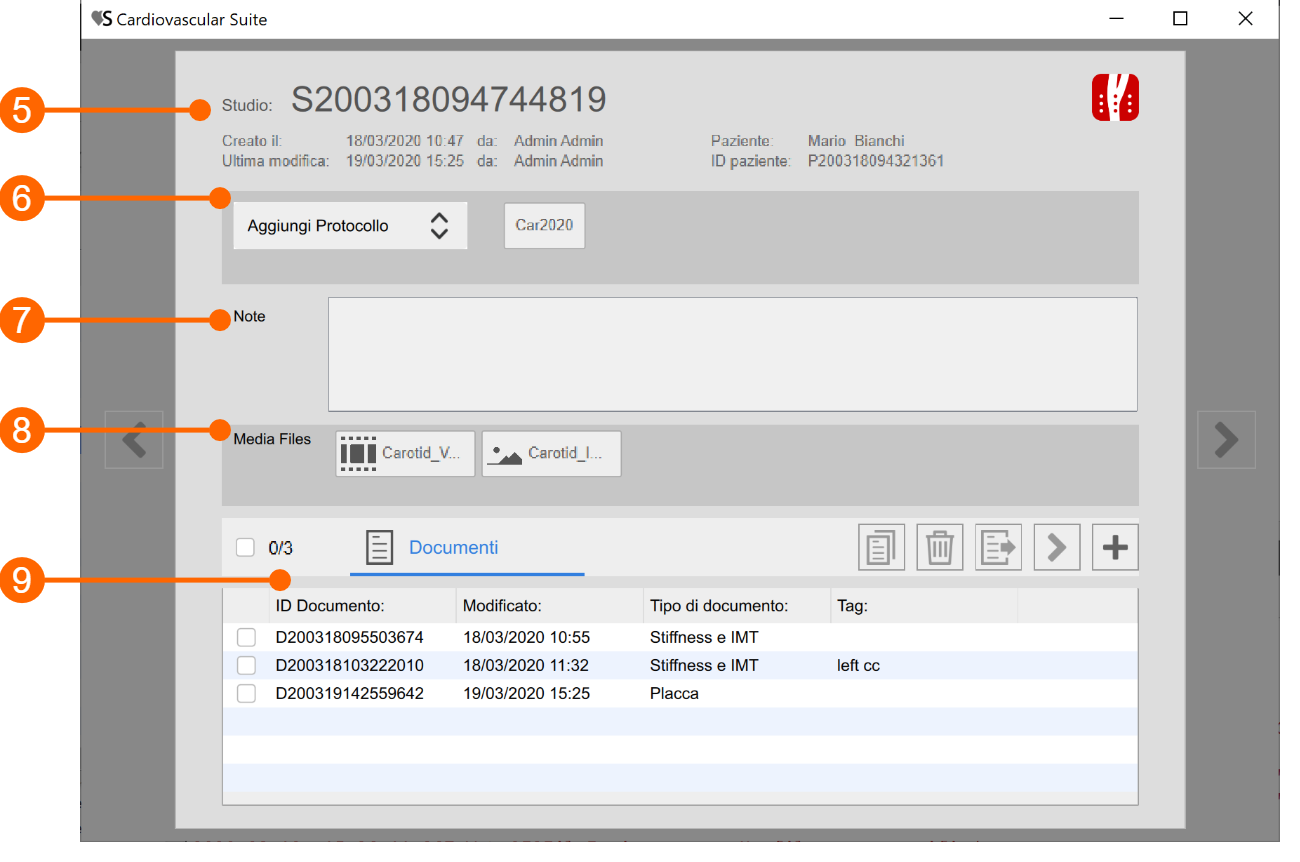Image resolution: width=1300 pixels, height=862 pixels.
Task: Click the Car2020 protocol button
Action: tap(544, 226)
